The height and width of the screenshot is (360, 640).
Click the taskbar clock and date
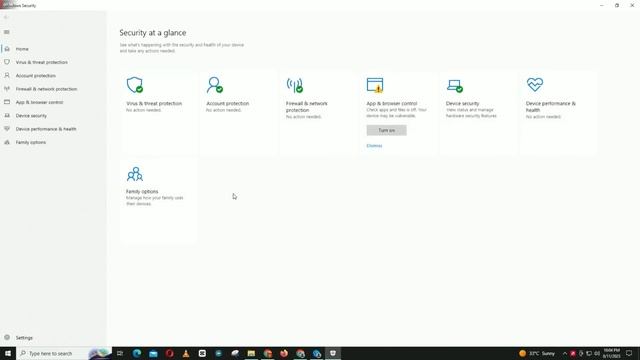click(612, 353)
